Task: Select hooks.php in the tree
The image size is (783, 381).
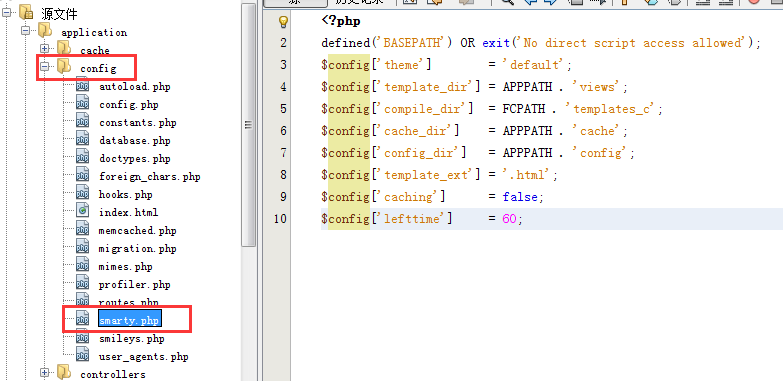Action: [x=126, y=195]
